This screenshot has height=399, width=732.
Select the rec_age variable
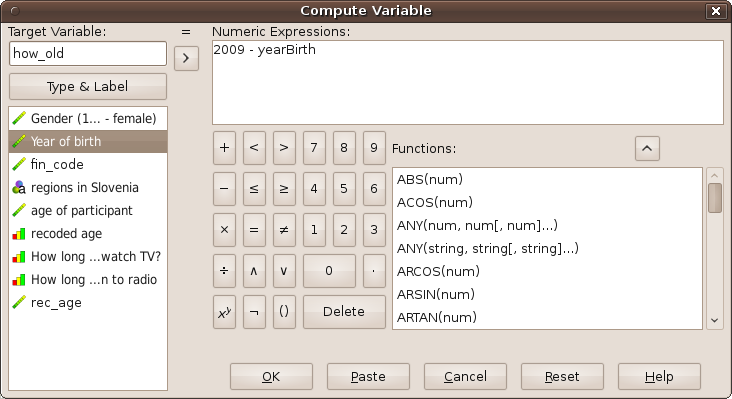88,302
